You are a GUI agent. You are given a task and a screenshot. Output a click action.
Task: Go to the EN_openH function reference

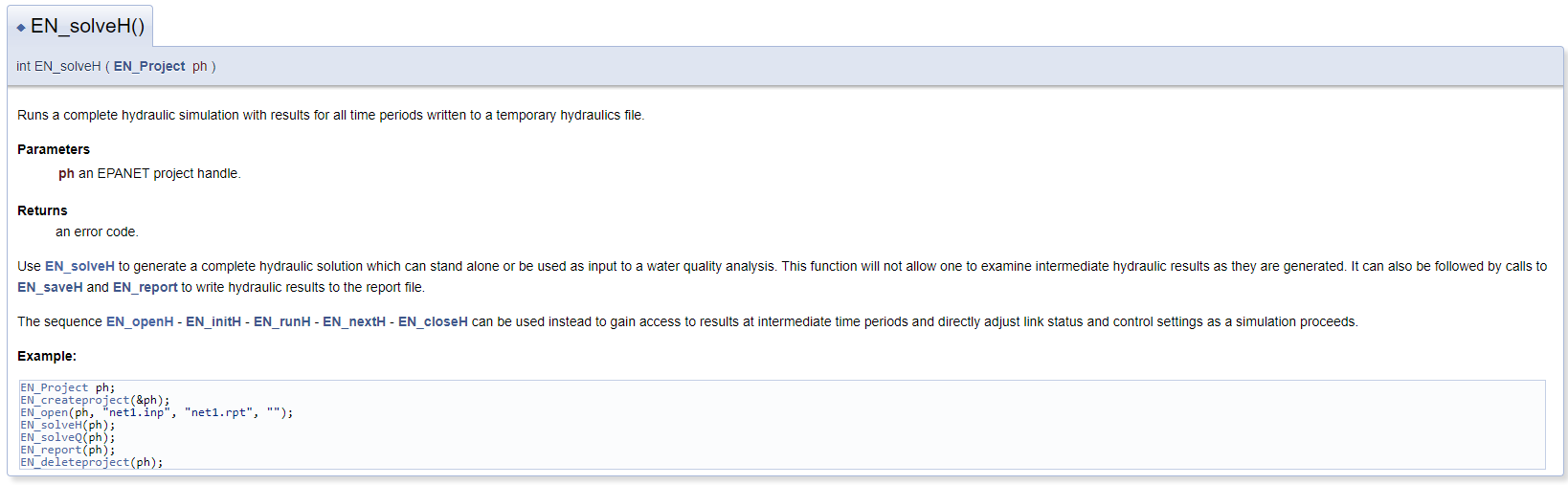(x=140, y=321)
